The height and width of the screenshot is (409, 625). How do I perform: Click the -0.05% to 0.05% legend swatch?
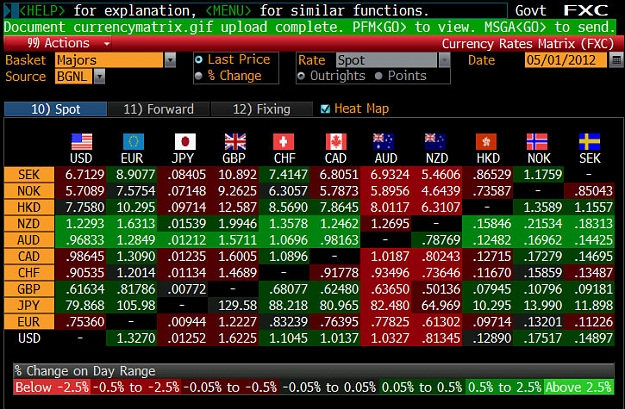coord(329,387)
